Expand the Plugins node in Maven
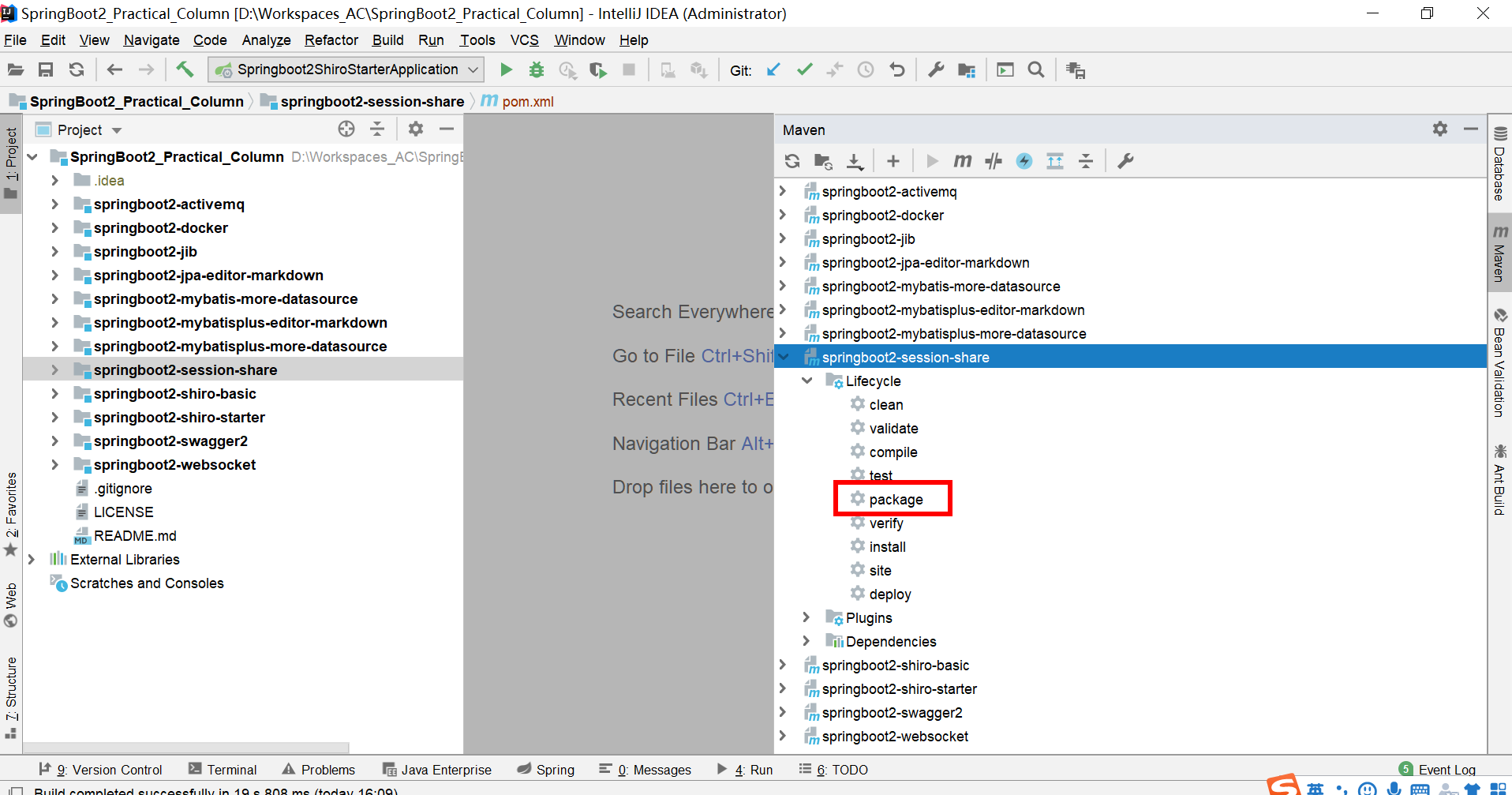The image size is (1512, 795). click(807, 617)
